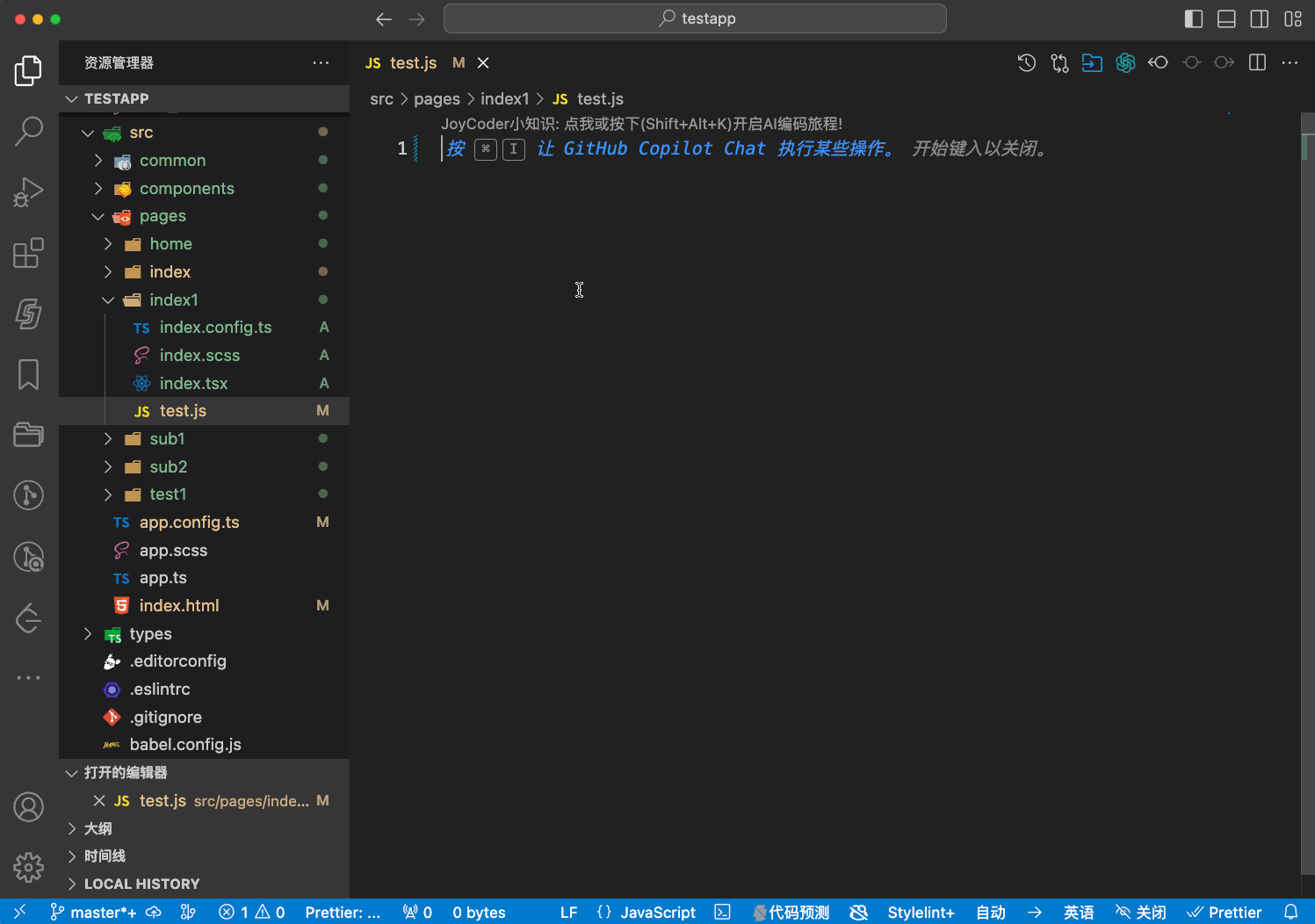
Task: Open the Search view in activity bar
Action: point(28,131)
